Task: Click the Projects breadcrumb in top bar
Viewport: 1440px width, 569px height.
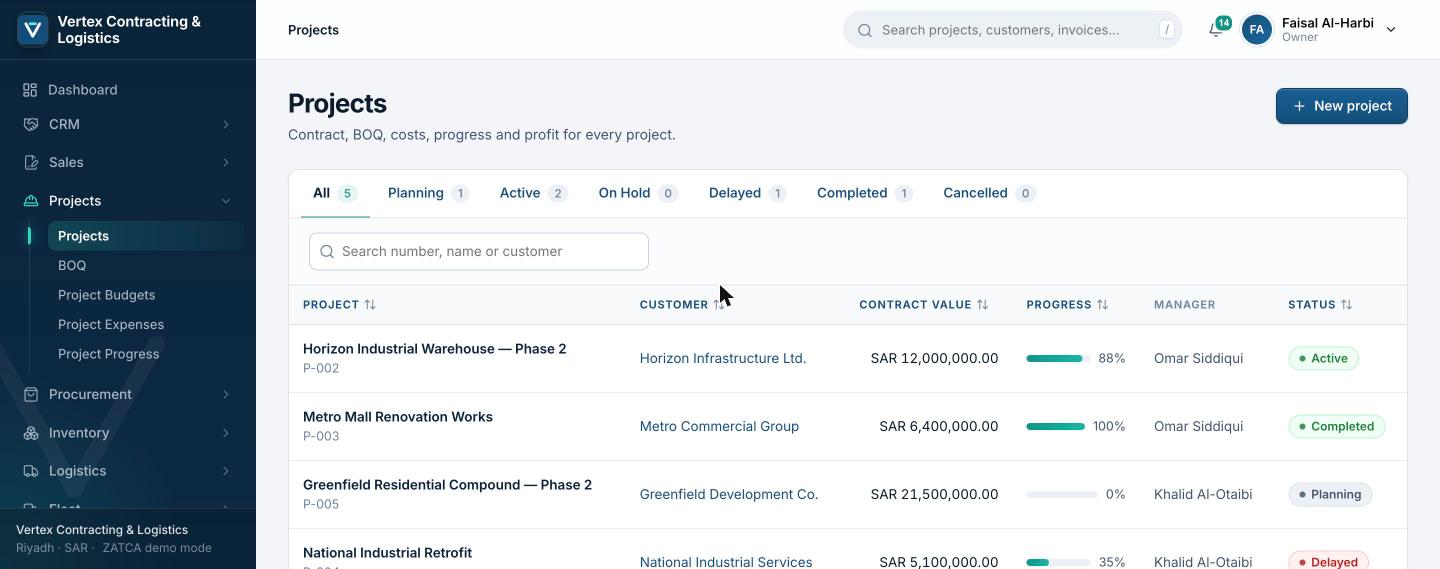Action: coord(313,30)
